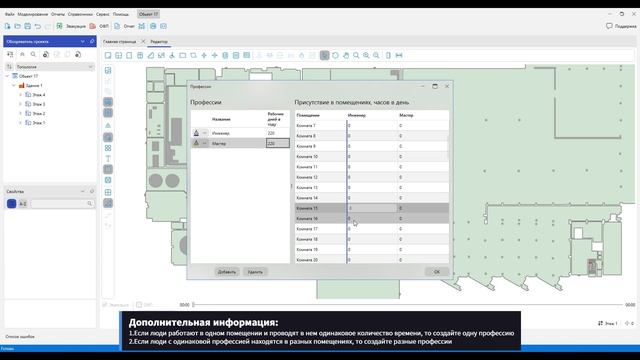Save the project with the floppy disk icon

[27, 26]
